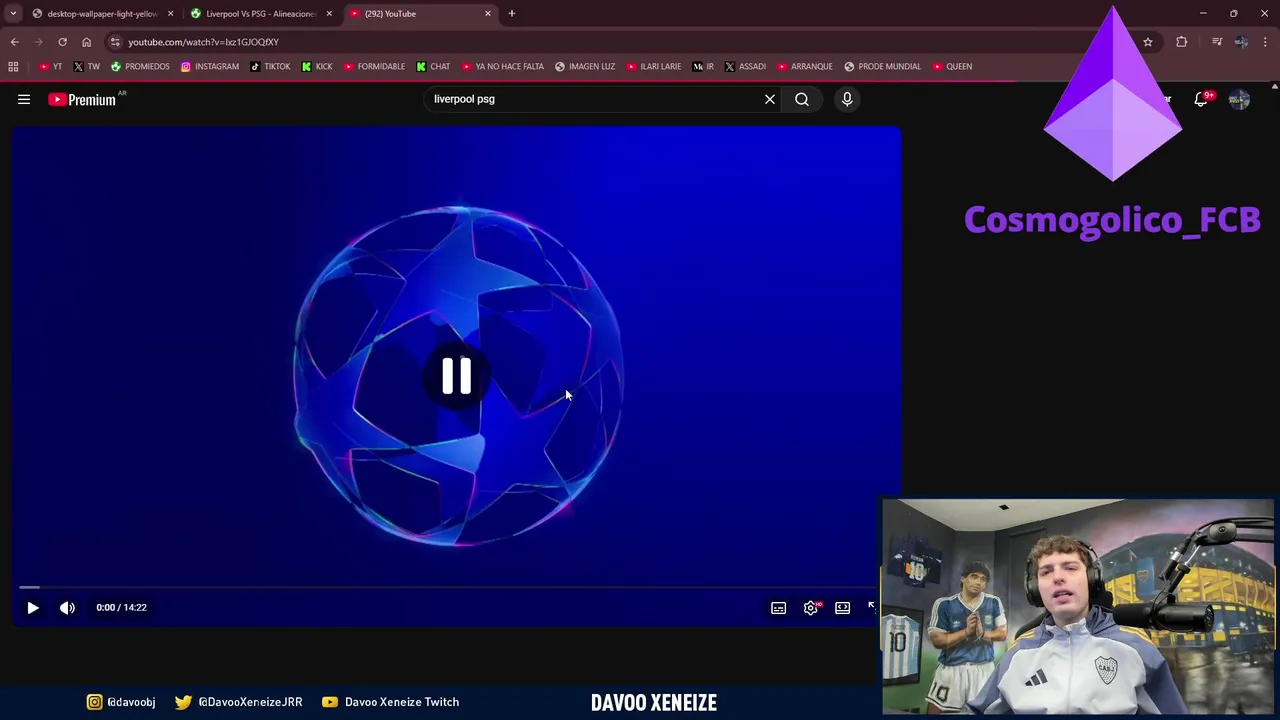1280x720 pixels.
Task: Open KICK bookmark
Action: [x=317, y=66]
